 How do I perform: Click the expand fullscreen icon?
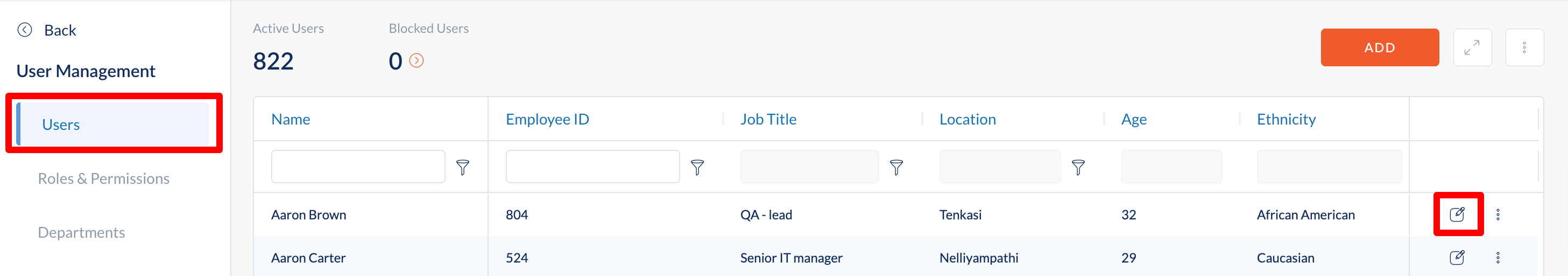click(x=1472, y=47)
